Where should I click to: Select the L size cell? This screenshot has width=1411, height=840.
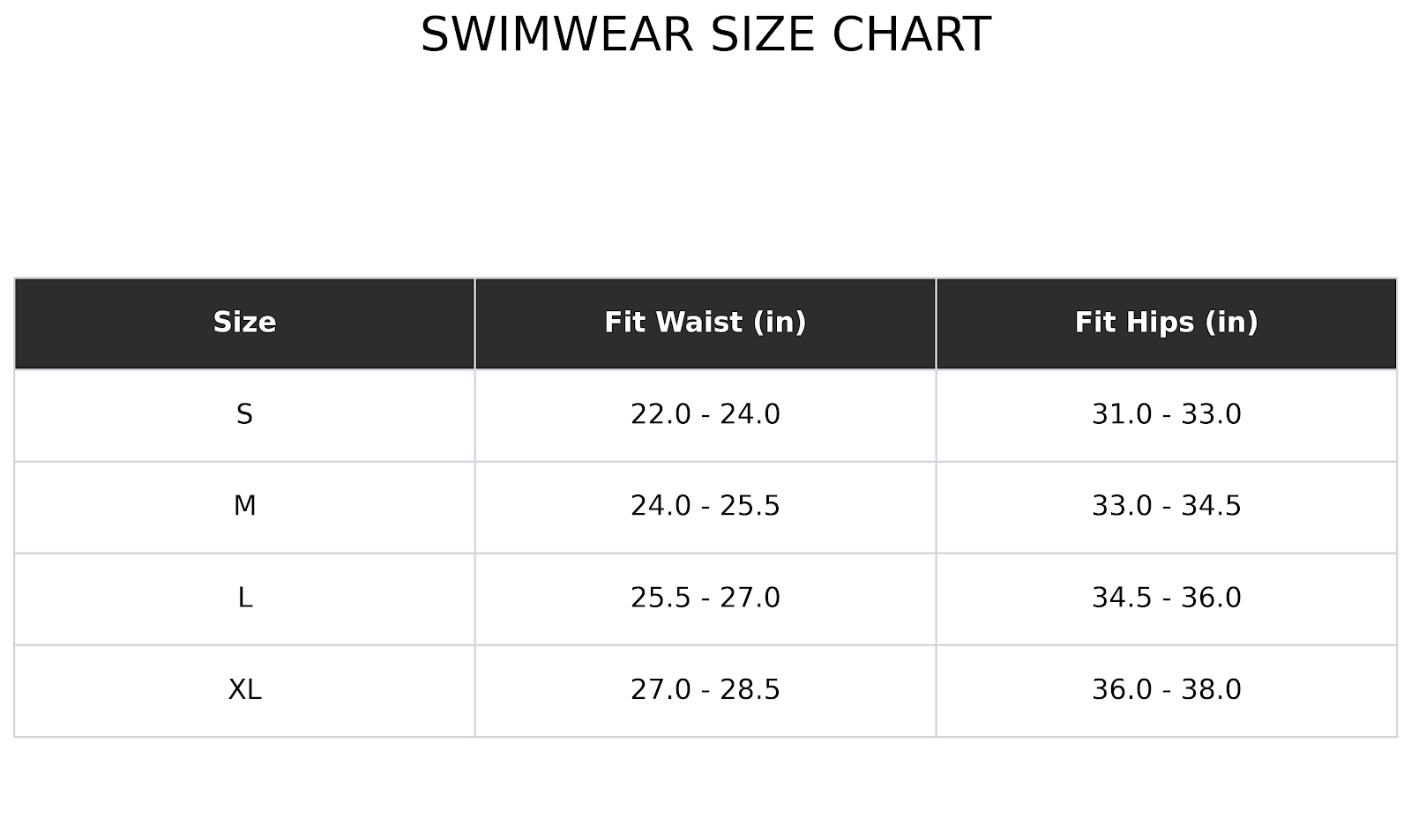[x=244, y=598]
